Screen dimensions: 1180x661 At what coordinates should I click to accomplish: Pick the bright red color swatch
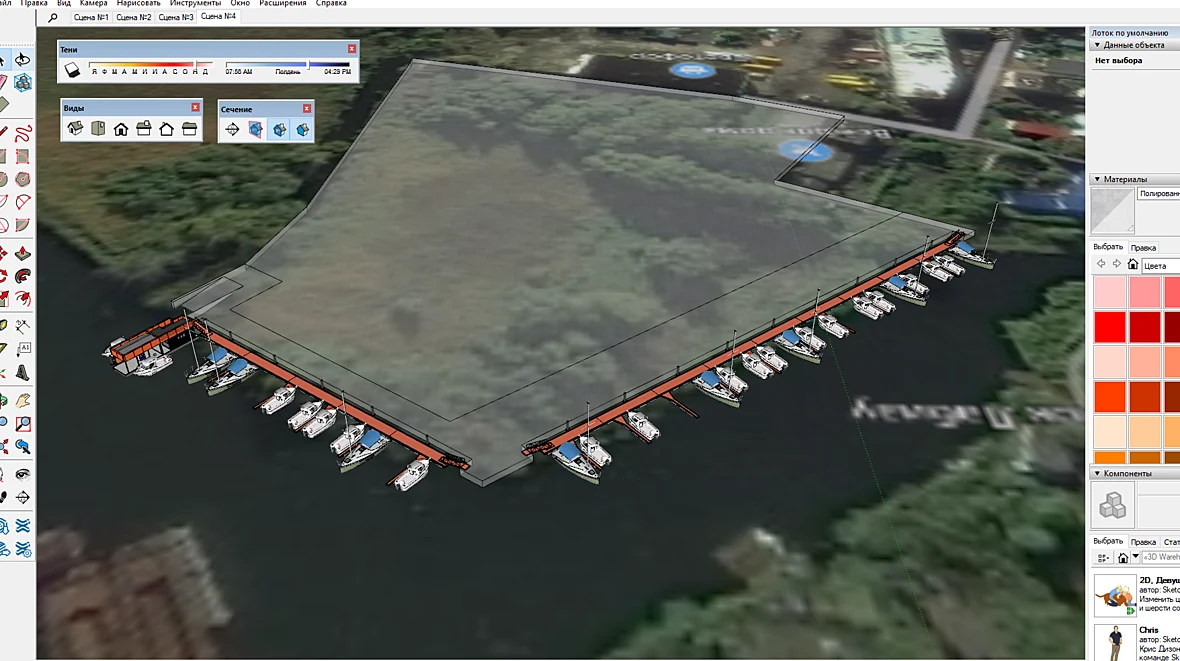click(x=1109, y=327)
